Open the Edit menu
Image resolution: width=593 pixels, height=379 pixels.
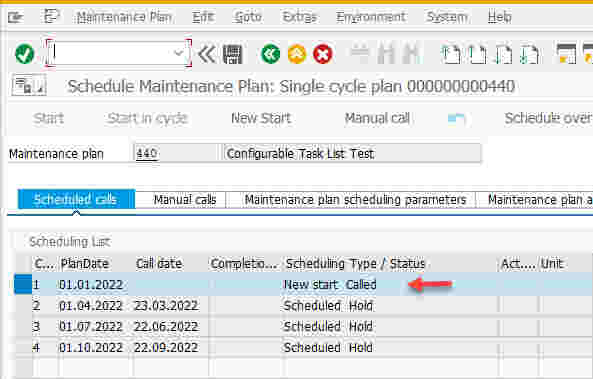203,17
